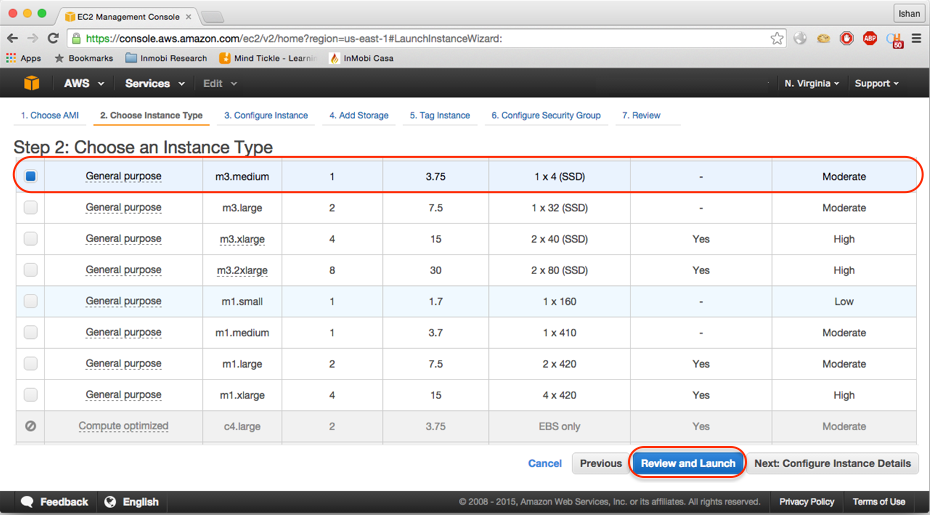Click Compute optimized label in c4.large row

click(x=123, y=426)
